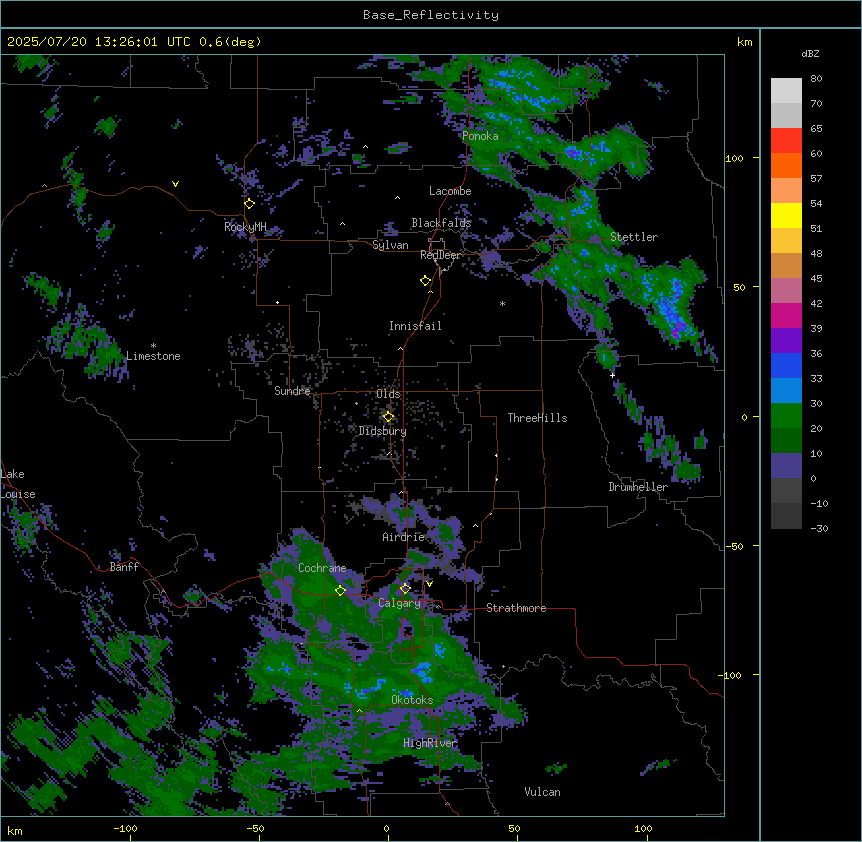Select the bright orange swatch below 60 dBZ
The image size is (862, 842).
[x=786, y=165]
